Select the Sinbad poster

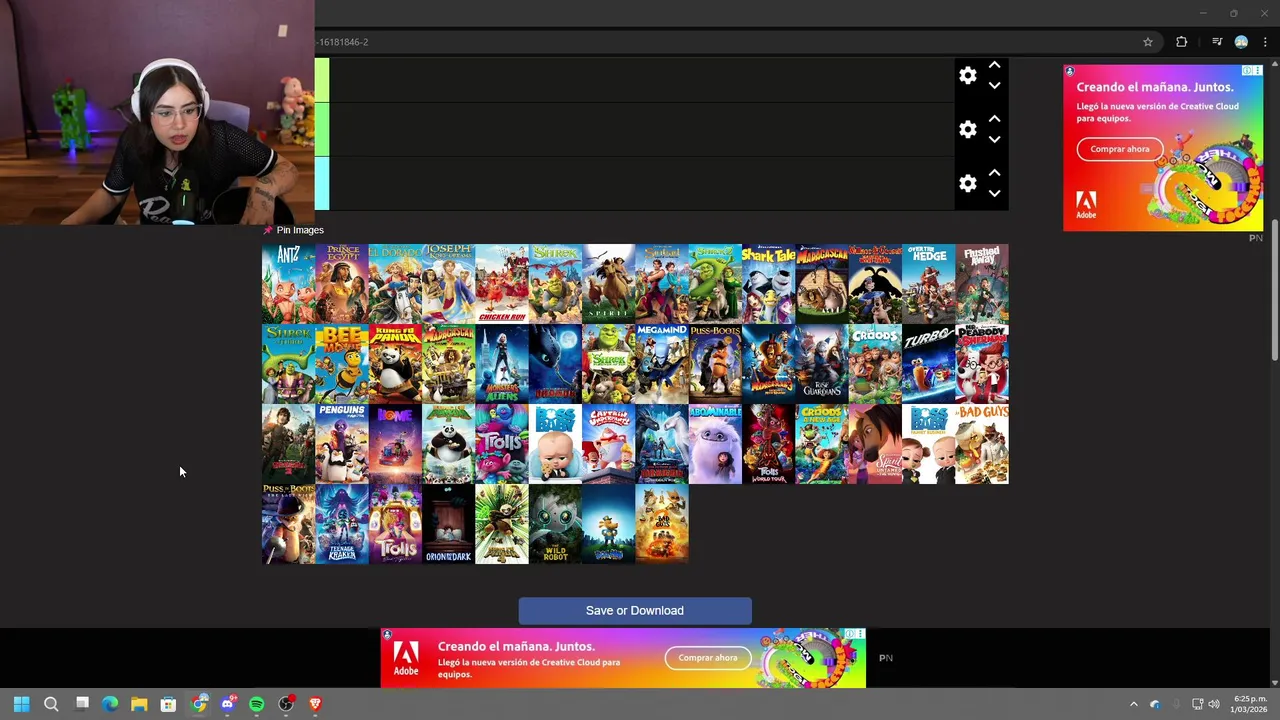(662, 284)
